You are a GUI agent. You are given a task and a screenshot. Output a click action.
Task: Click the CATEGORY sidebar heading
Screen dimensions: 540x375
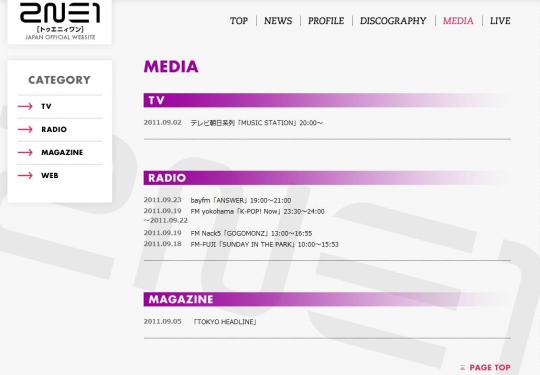coord(59,80)
